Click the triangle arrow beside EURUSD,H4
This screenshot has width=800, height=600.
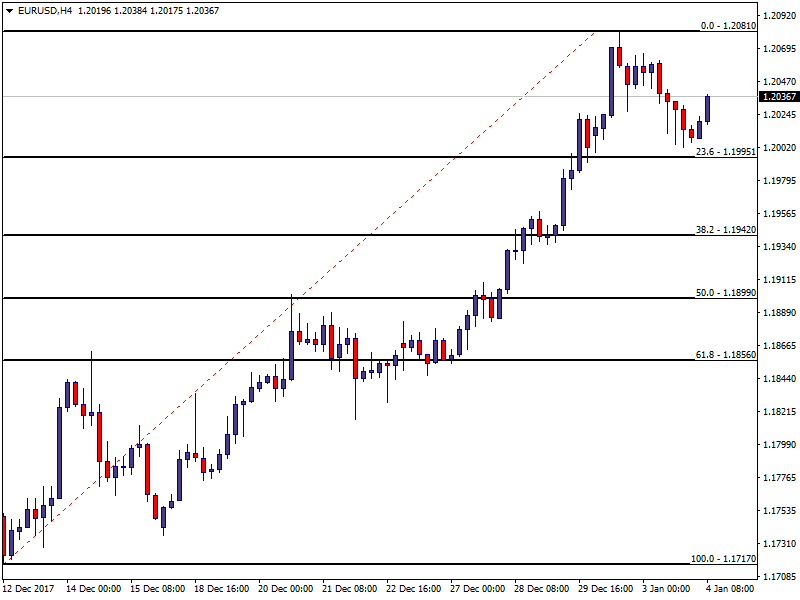point(9,11)
